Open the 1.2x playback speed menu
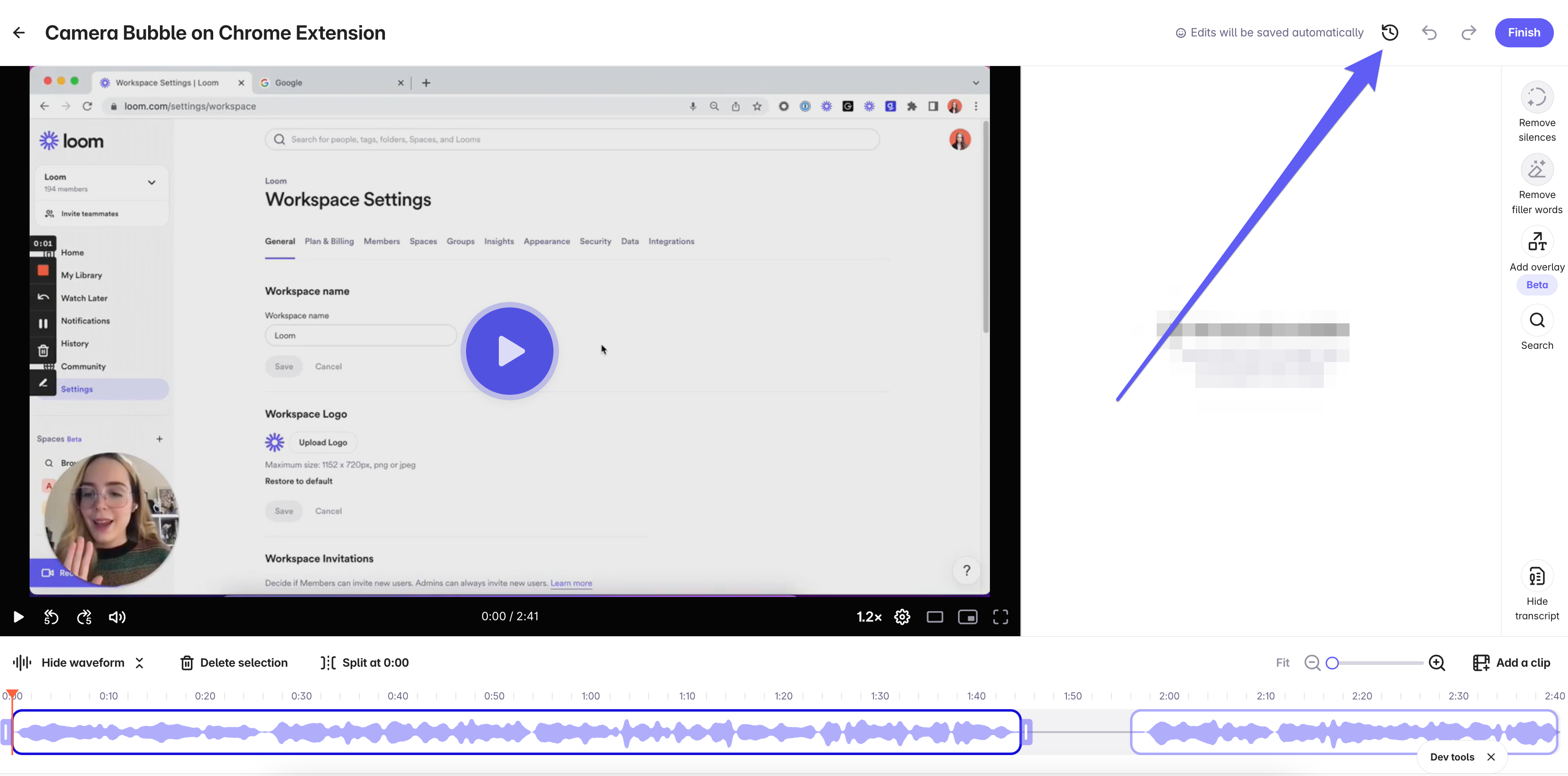The height and width of the screenshot is (776, 1568). [869, 617]
